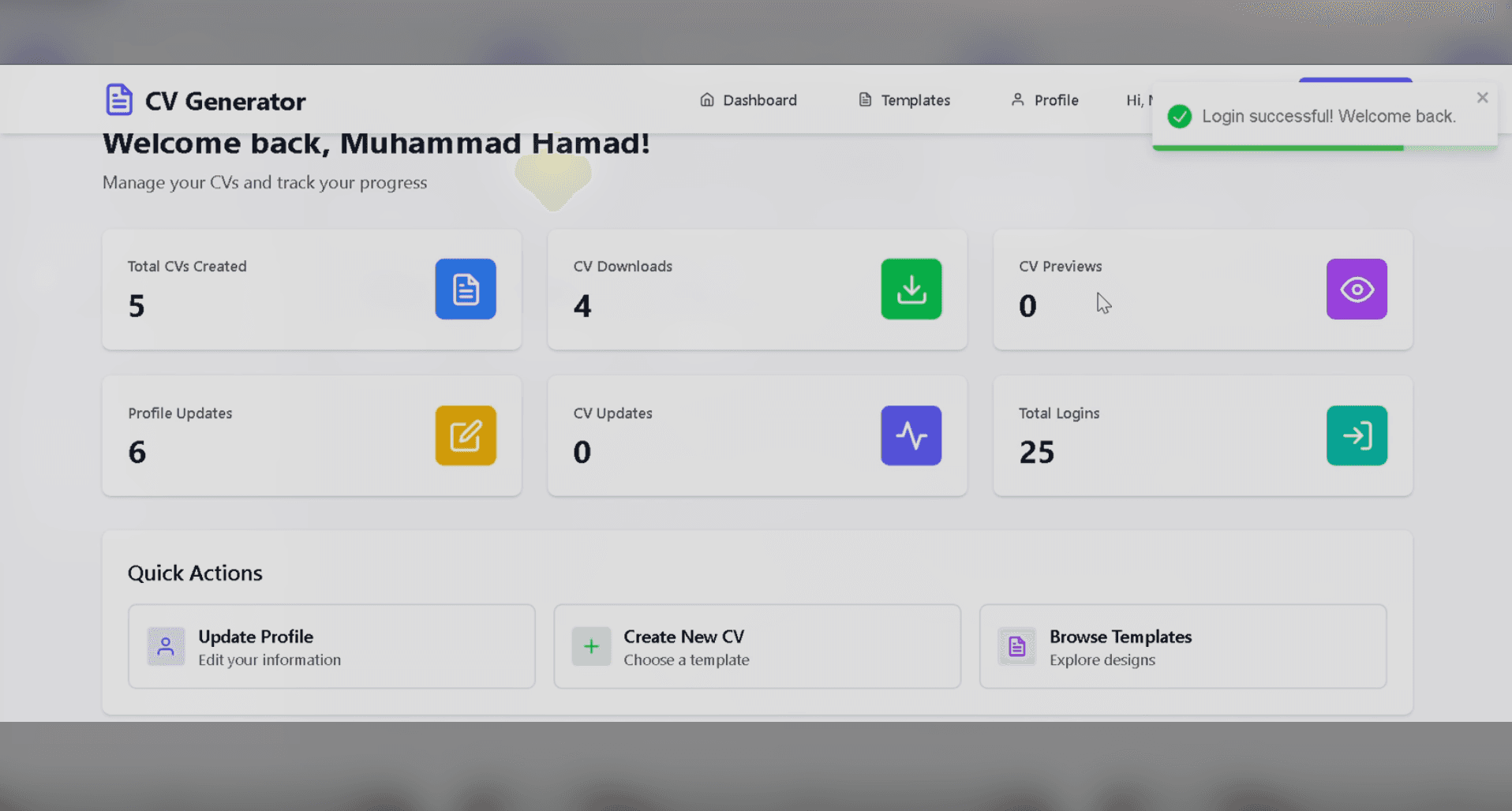Click the purple document icon in Browse Templates
Image resolution: width=1512 pixels, height=811 pixels.
tap(1017, 646)
